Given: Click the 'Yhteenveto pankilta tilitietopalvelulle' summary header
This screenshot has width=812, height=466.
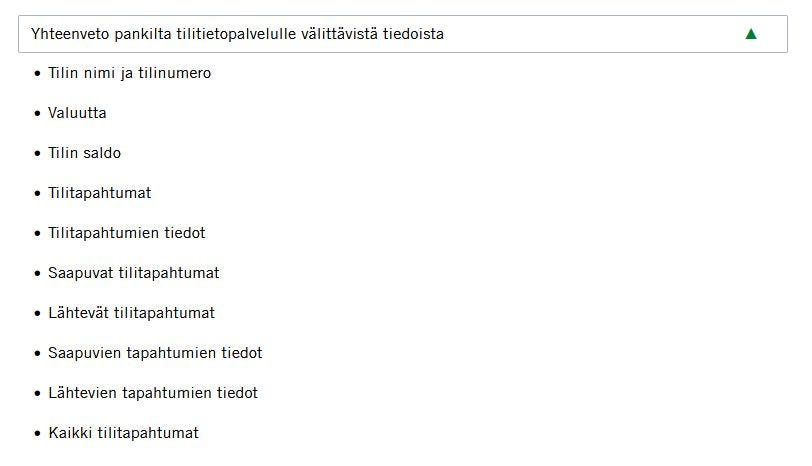Looking at the screenshot, I should tap(238, 34).
